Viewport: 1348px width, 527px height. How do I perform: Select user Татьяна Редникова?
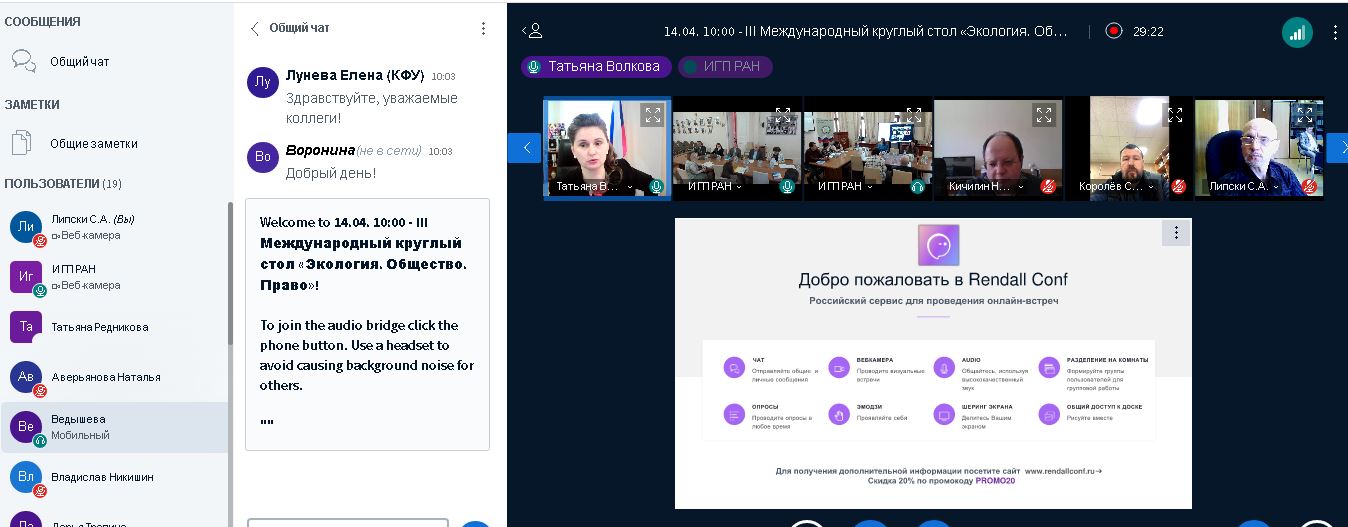pos(114,327)
